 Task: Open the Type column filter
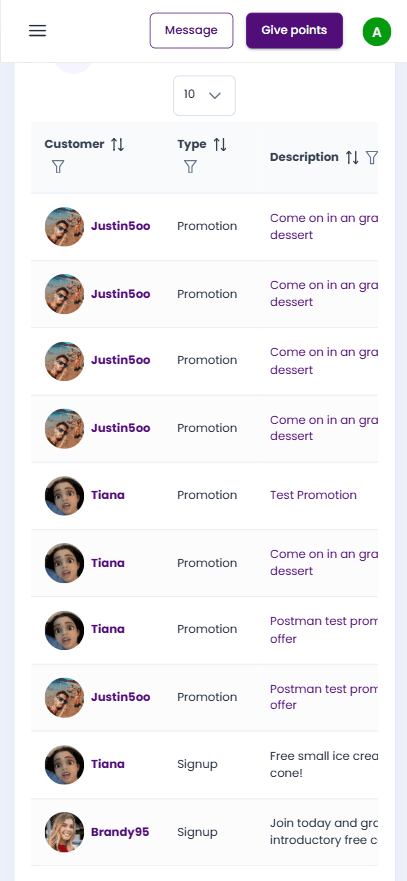tap(191, 166)
